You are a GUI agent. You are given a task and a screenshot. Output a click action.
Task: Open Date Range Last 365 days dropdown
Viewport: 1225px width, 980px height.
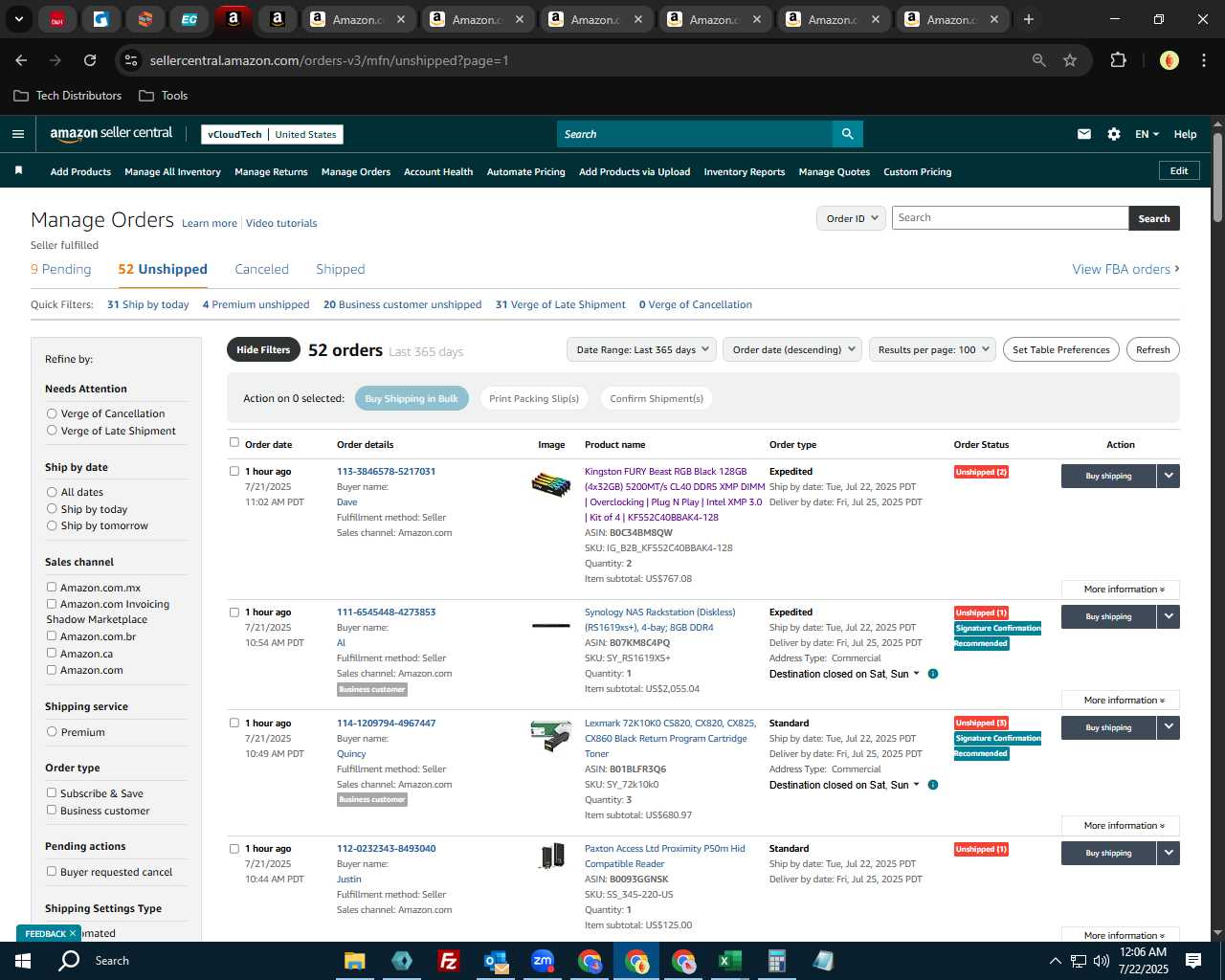(x=641, y=349)
